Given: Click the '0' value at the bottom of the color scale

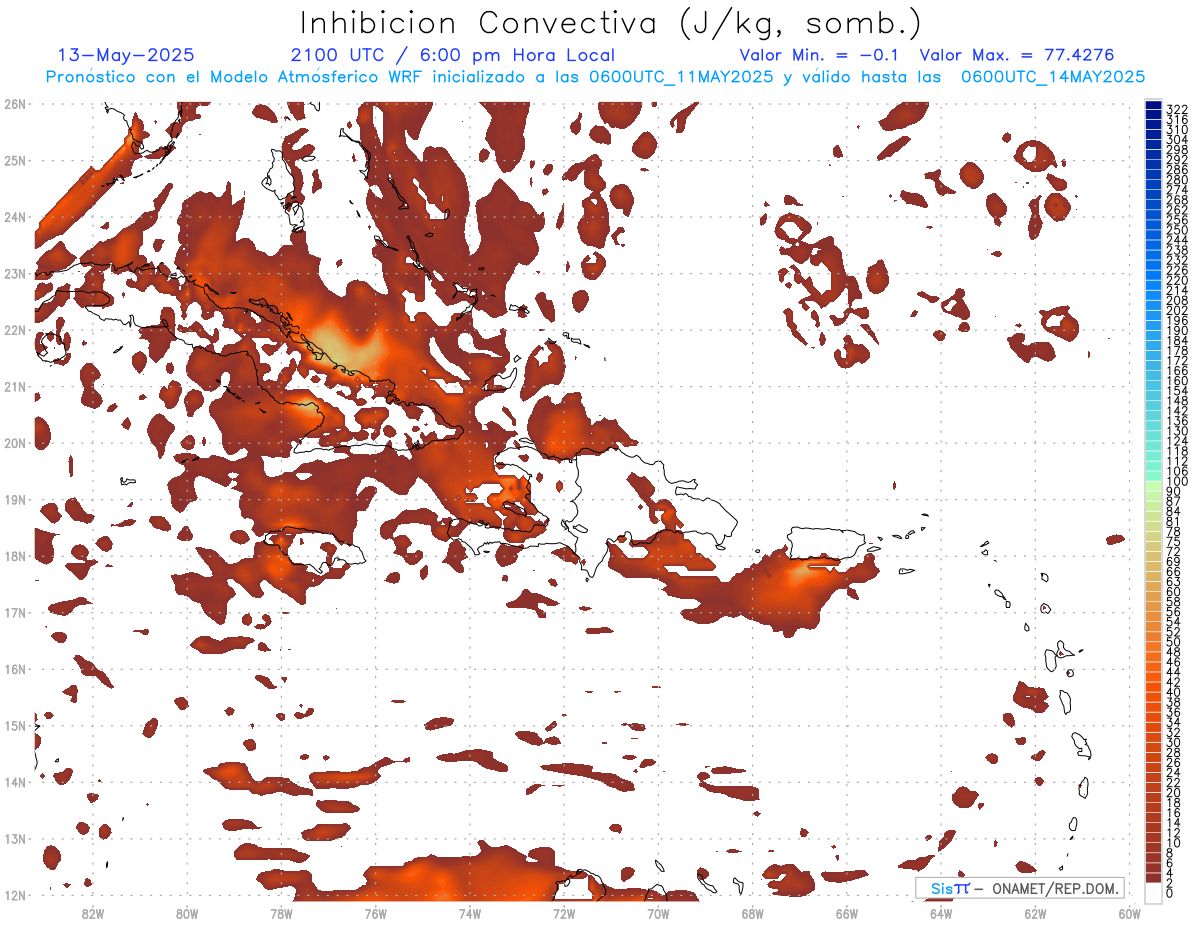Looking at the screenshot, I should [x=1170, y=893].
